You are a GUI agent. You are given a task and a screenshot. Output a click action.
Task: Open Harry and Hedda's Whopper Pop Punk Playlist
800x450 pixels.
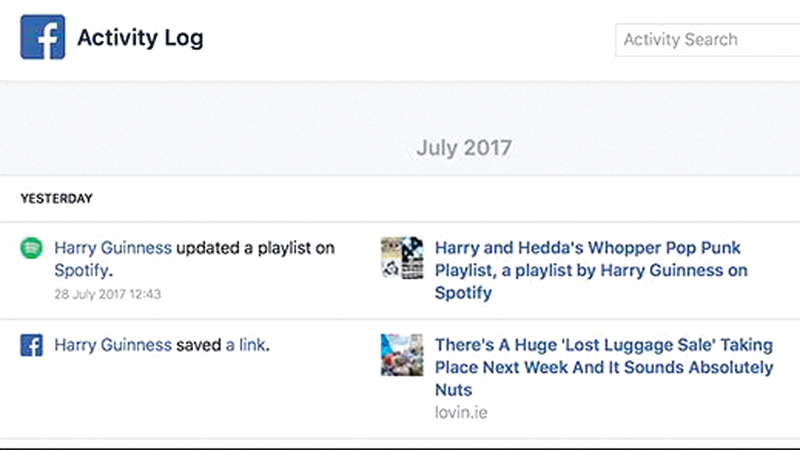tap(587, 248)
